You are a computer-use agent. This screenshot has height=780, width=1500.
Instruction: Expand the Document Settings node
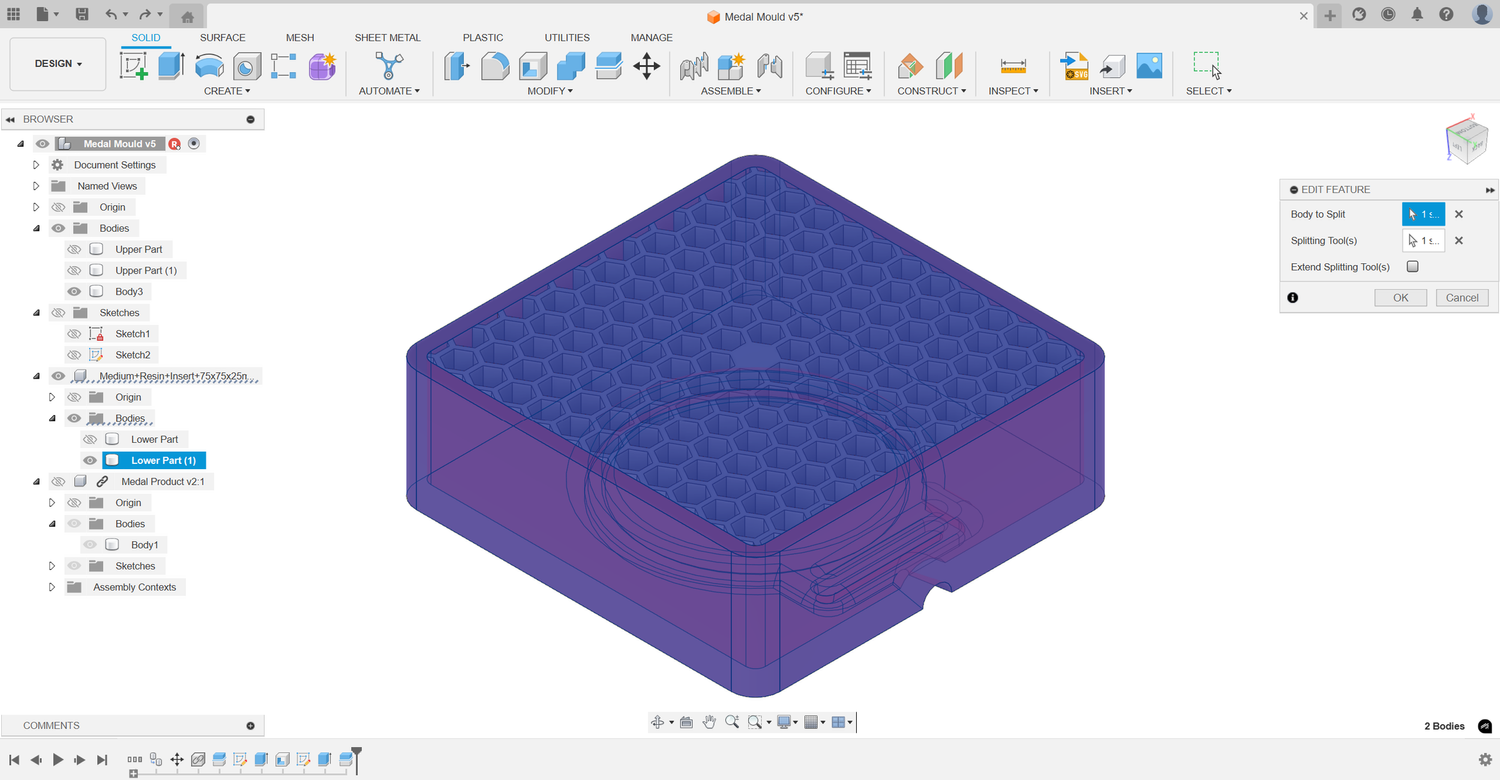[x=36, y=165]
